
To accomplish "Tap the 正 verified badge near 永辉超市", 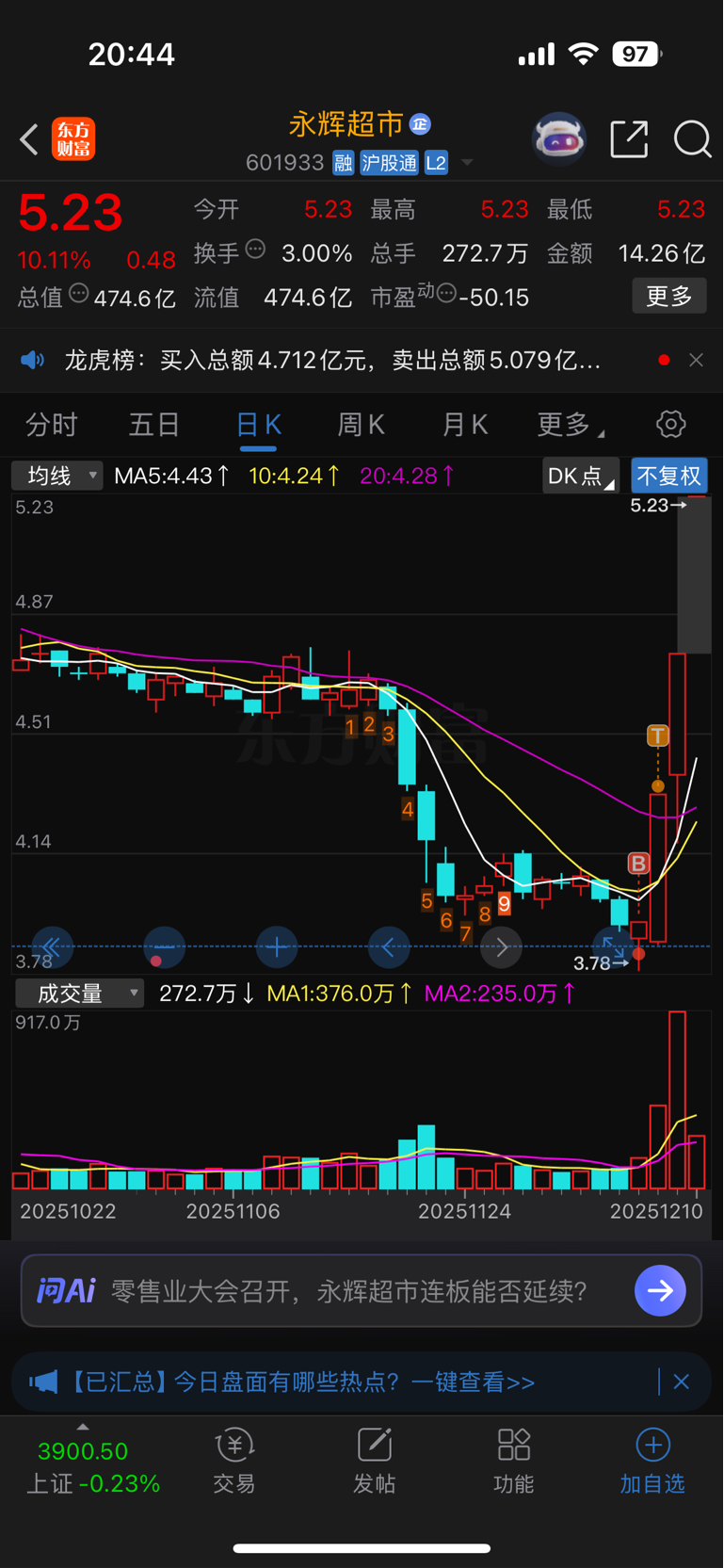I will (x=420, y=124).
